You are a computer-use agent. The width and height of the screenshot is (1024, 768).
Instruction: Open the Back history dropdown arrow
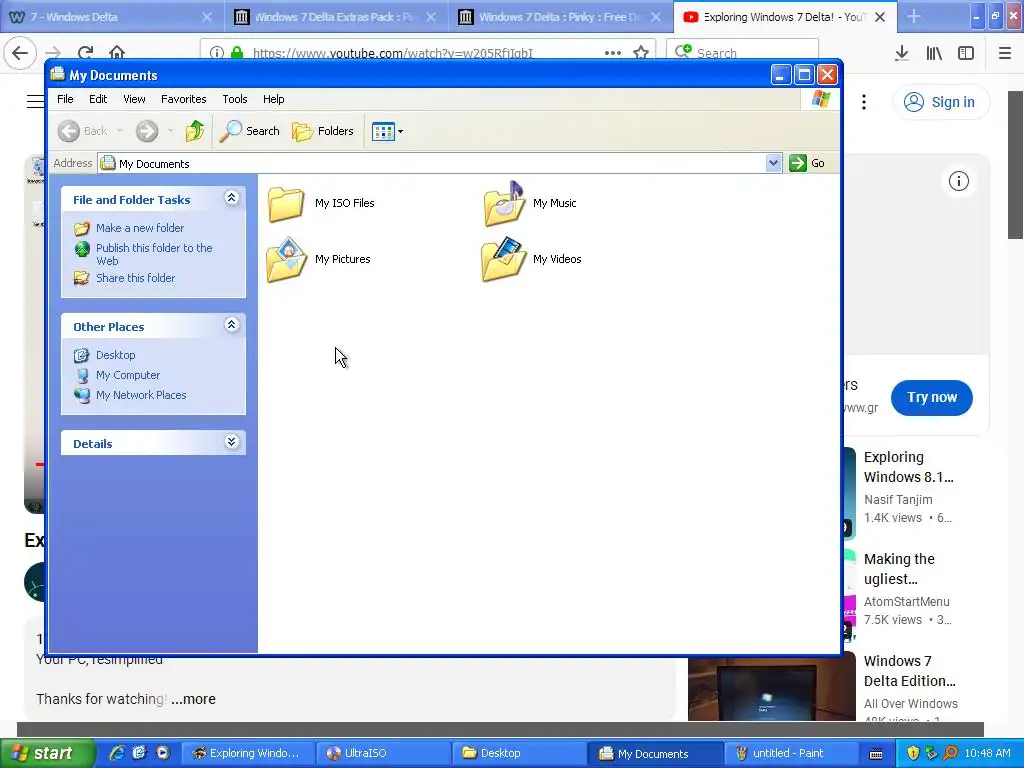pyautogui.click(x=120, y=131)
